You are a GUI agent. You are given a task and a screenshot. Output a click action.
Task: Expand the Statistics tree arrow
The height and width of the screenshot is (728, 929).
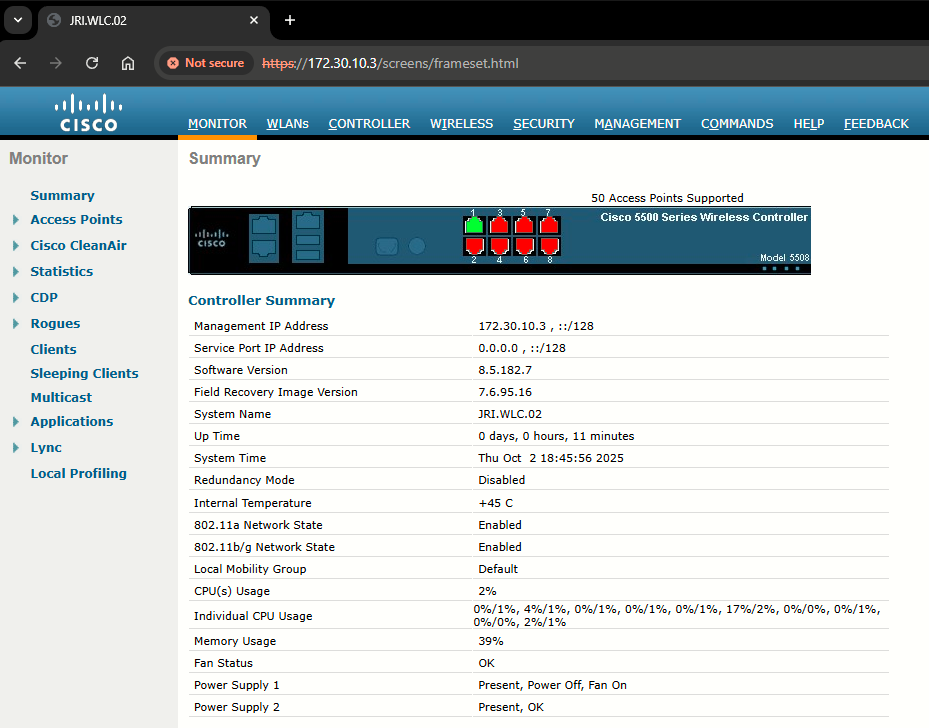click(x=16, y=272)
